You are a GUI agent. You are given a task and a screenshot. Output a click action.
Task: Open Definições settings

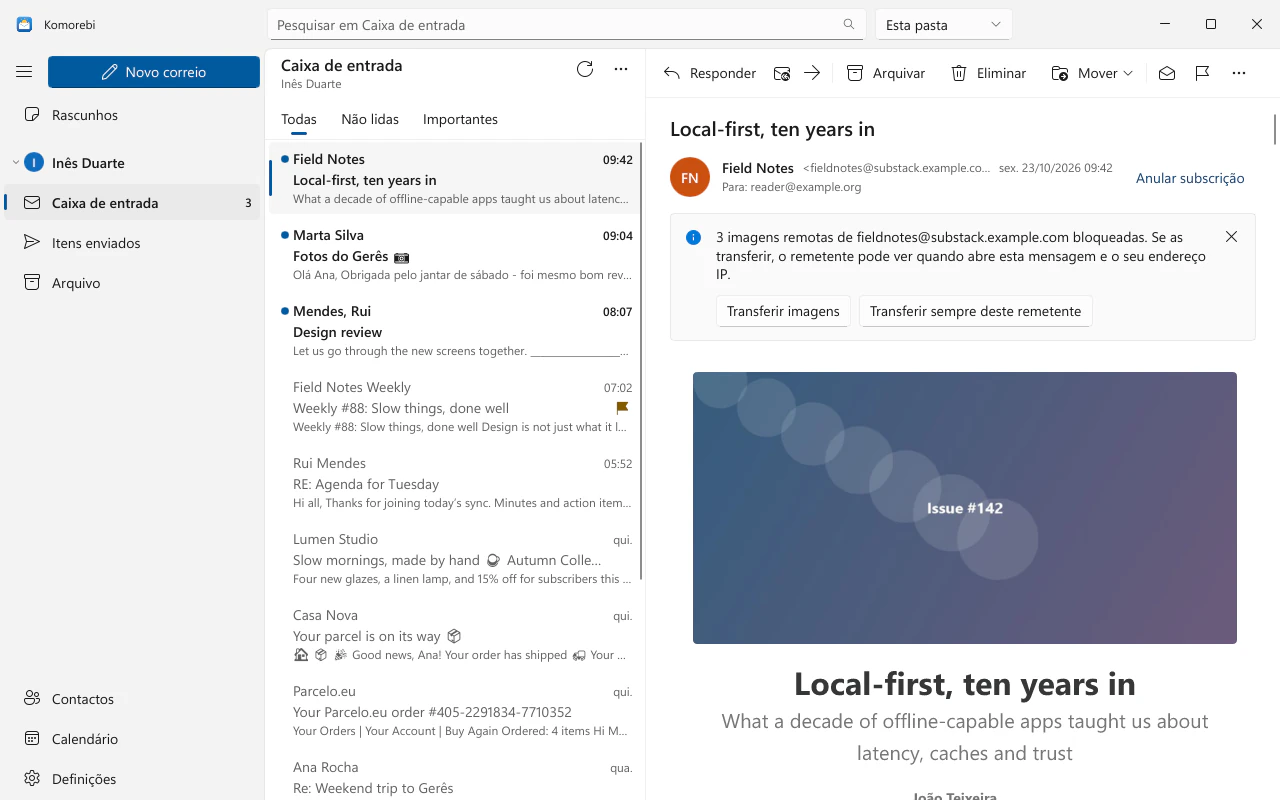[132, 779]
